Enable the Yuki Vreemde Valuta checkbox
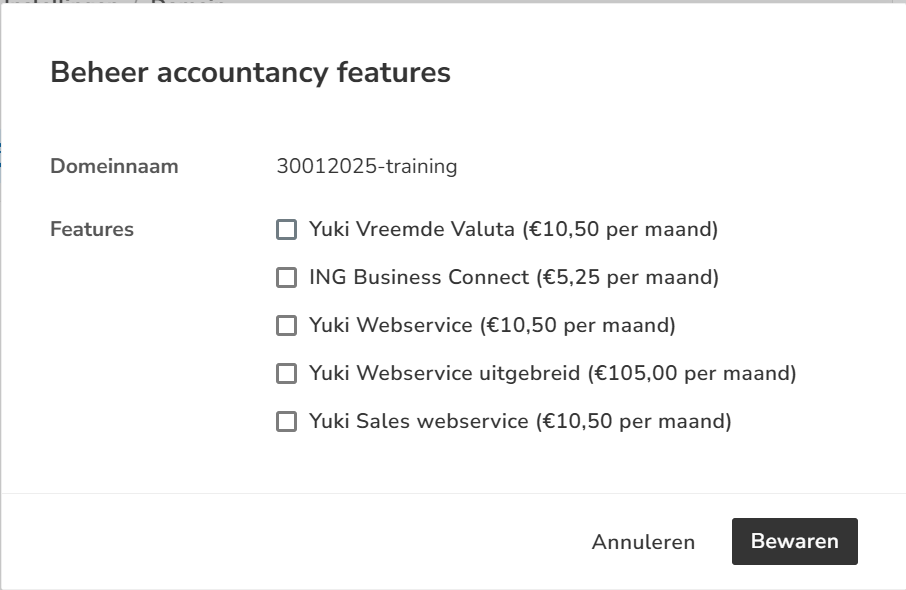Viewport: 906px width, 590px height. click(x=287, y=230)
